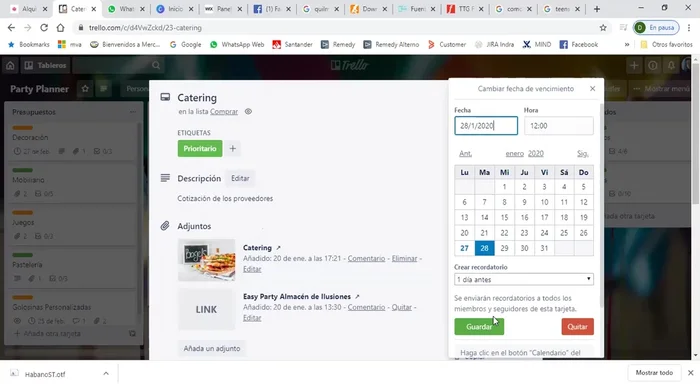
Task: Open the Catering attachment thumbnail
Action: [x=206, y=260]
